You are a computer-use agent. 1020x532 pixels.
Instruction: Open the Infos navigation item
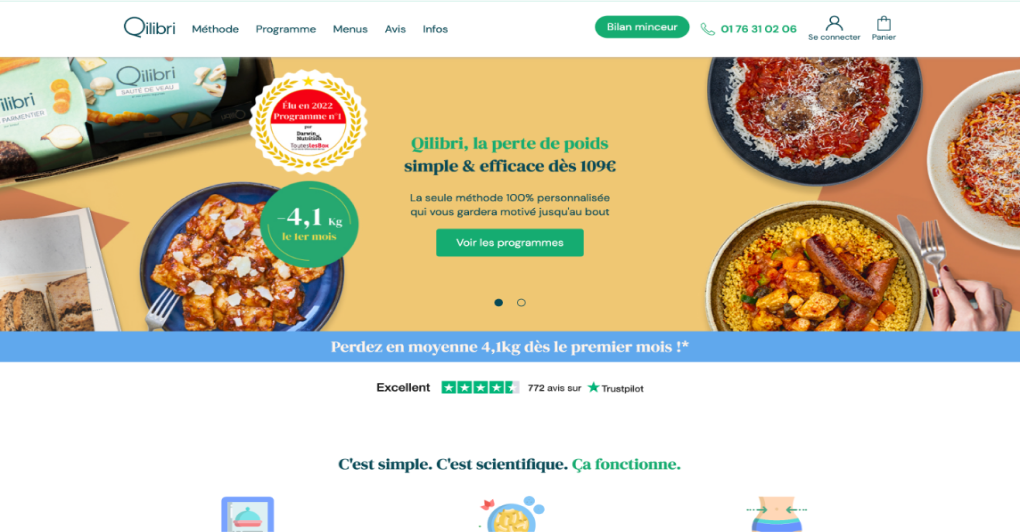point(435,29)
